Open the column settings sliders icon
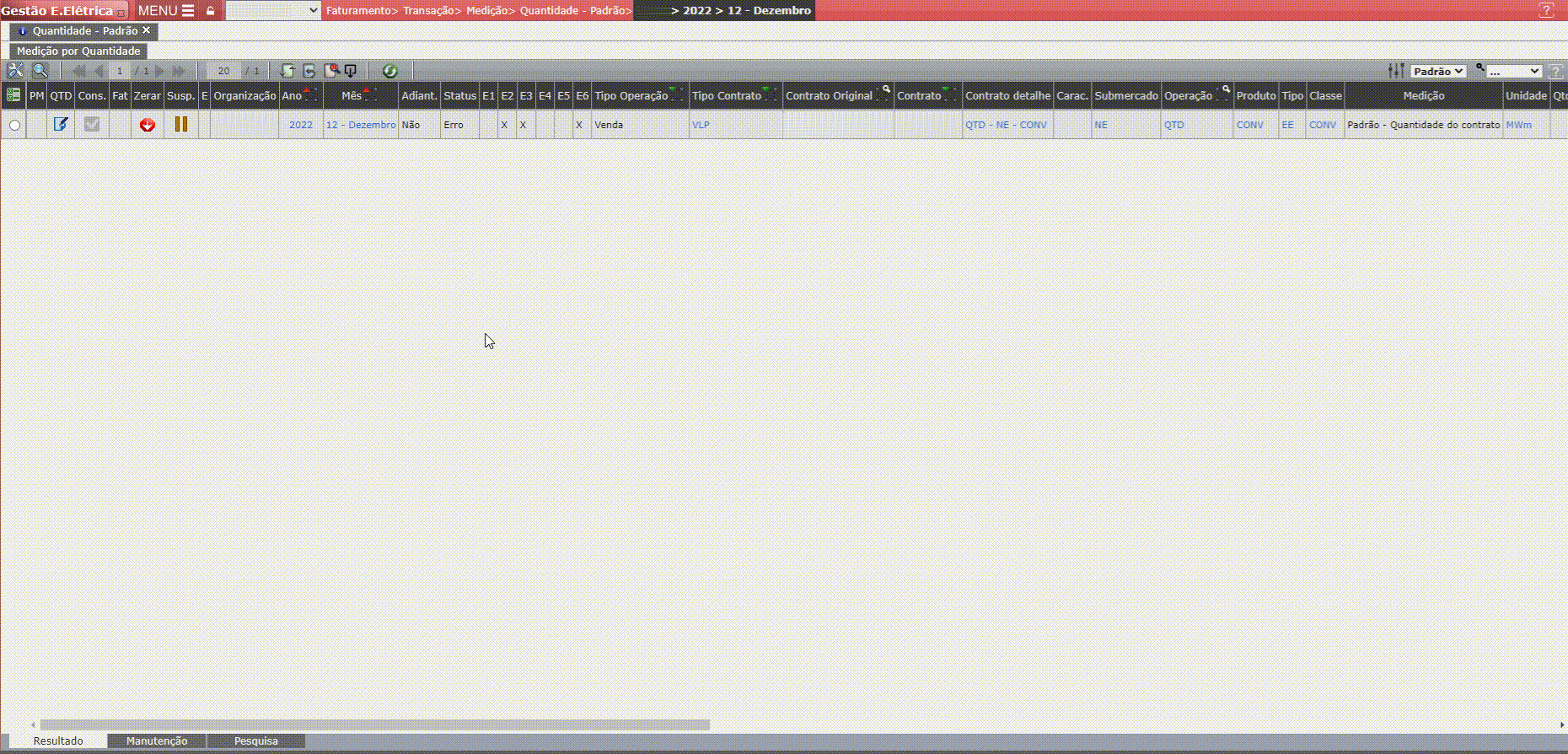This screenshot has height=754, width=1568. click(x=1396, y=71)
